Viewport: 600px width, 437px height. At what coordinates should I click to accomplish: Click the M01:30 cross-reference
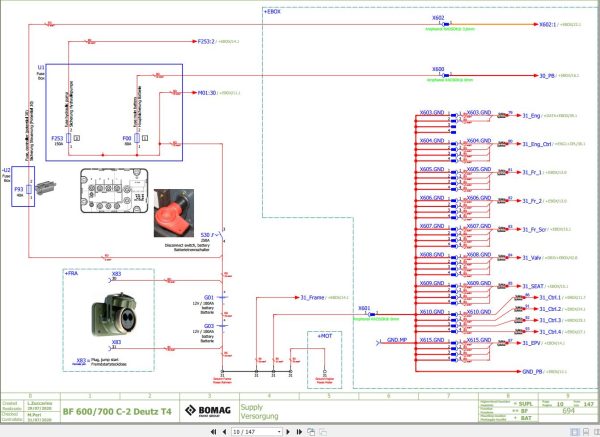coord(207,93)
